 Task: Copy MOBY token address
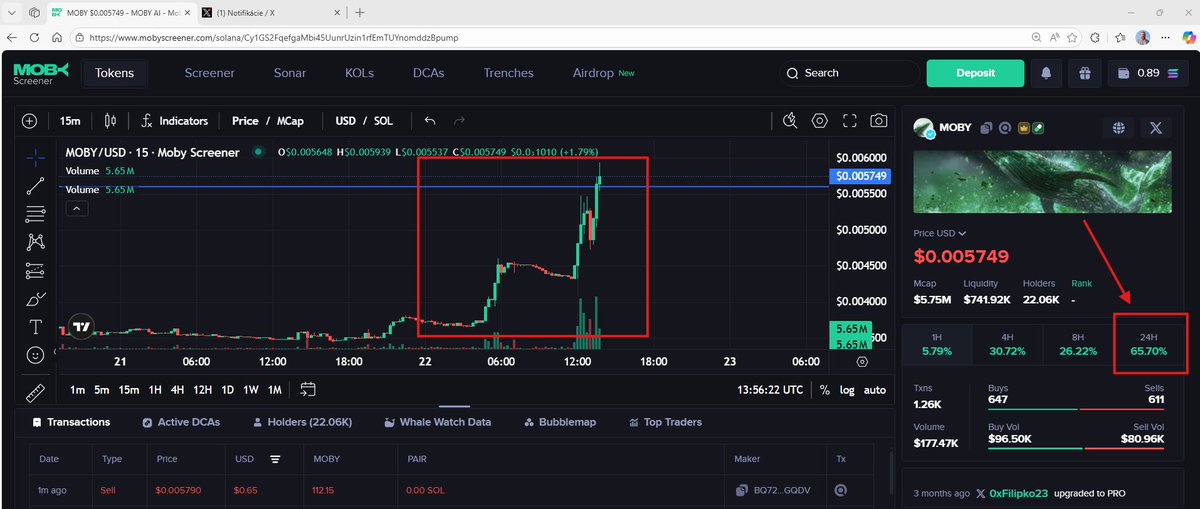tap(986, 128)
